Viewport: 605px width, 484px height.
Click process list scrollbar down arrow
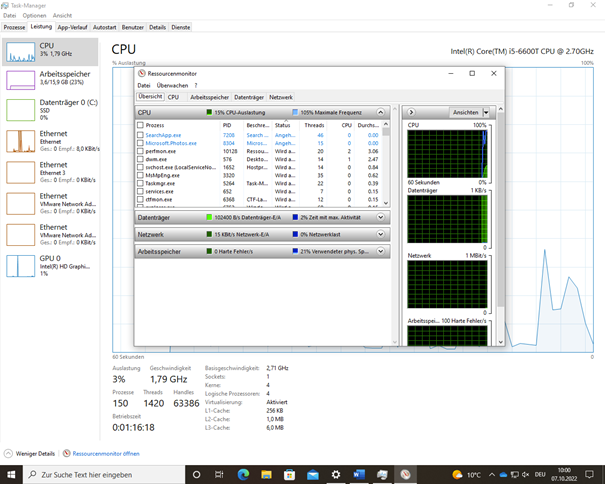pyautogui.click(x=386, y=203)
